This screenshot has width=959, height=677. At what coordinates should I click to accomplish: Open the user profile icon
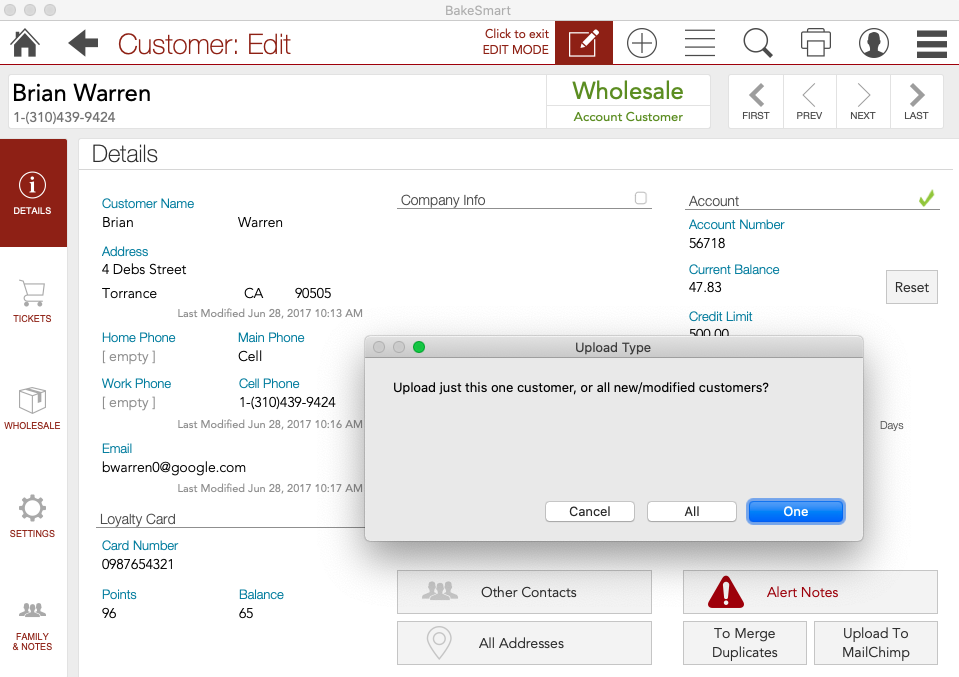[x=873, y=43]
